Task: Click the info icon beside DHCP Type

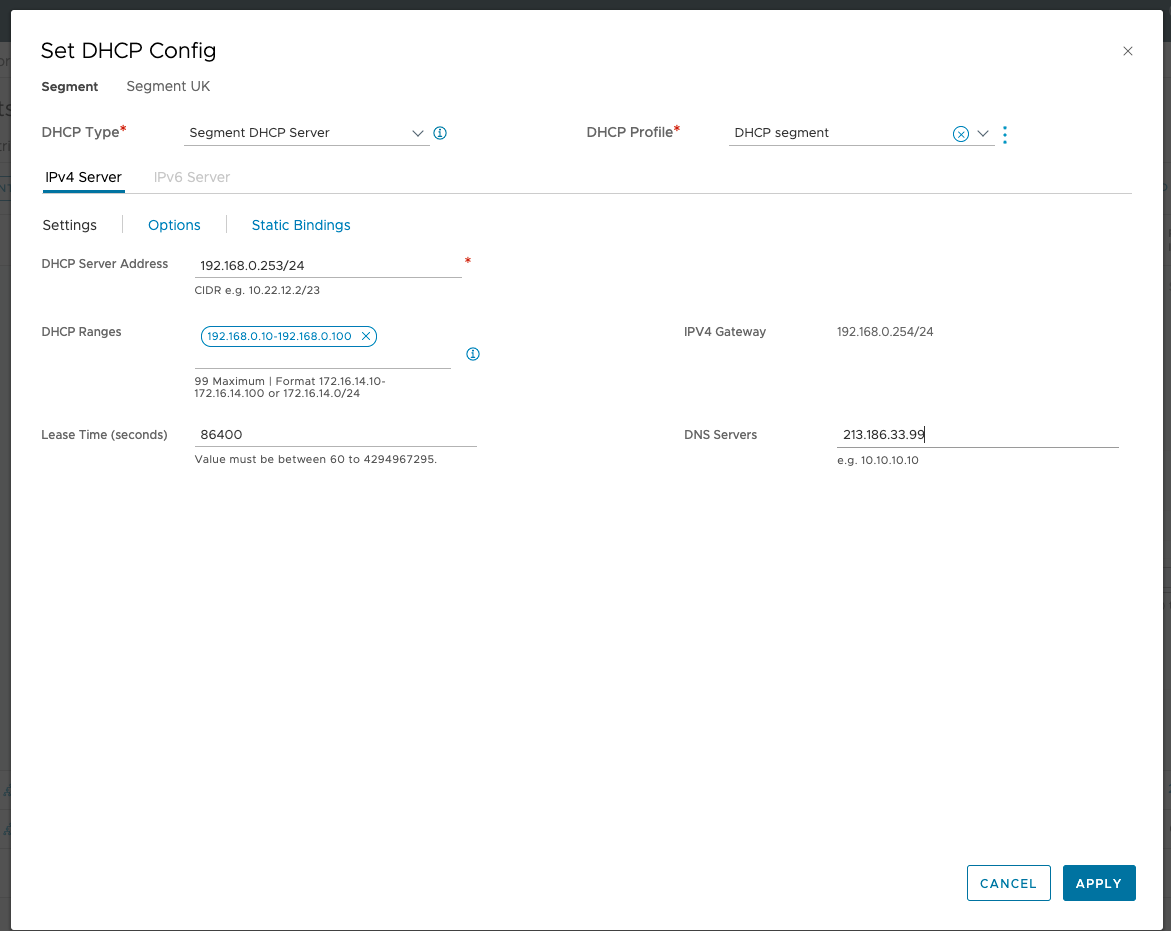Action: 440,133
